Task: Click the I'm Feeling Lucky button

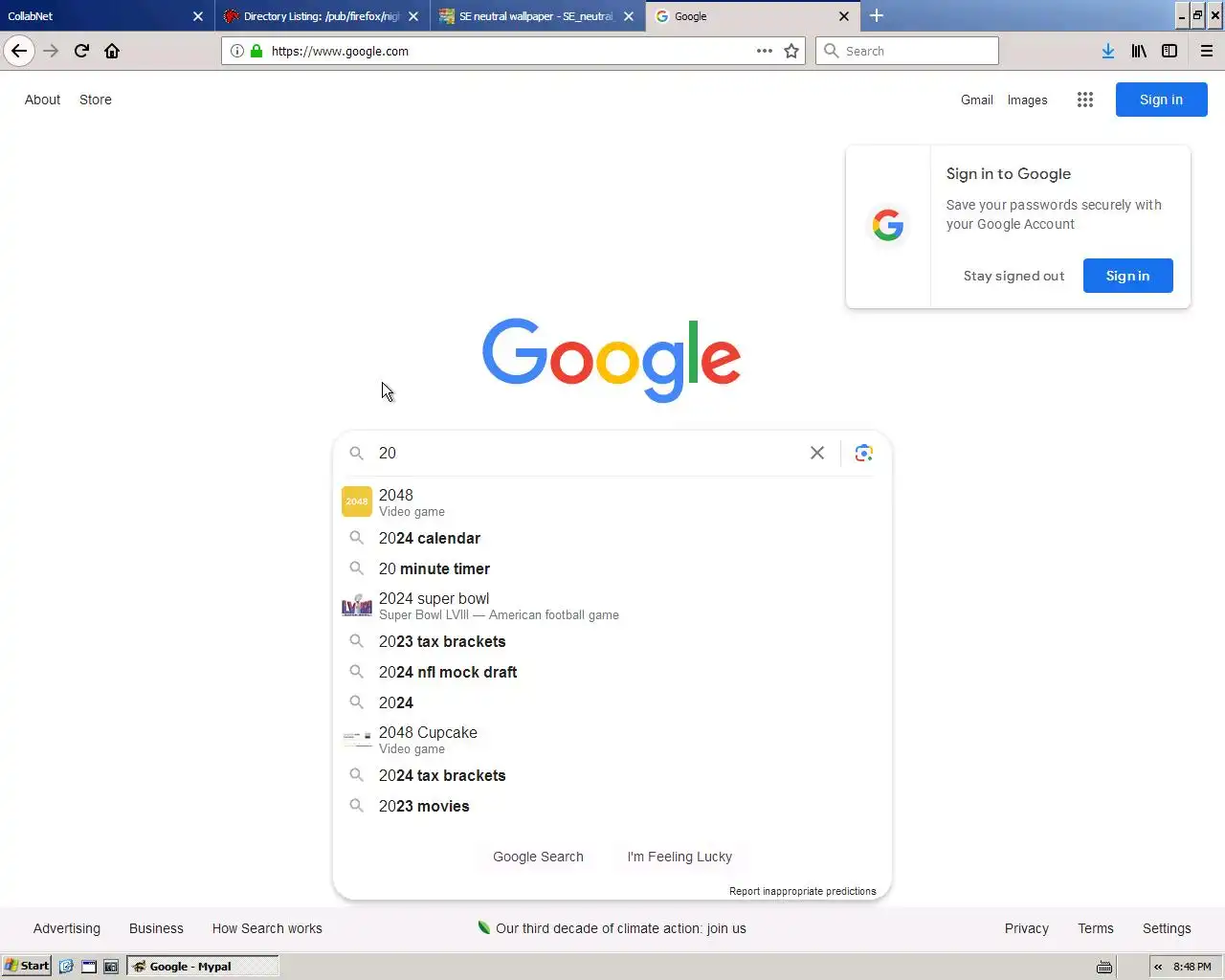Action: click(x=679, y=857)
